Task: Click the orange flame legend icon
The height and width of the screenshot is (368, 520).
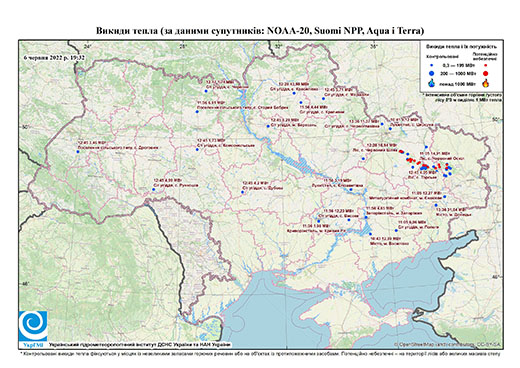Action: point(486,83)
